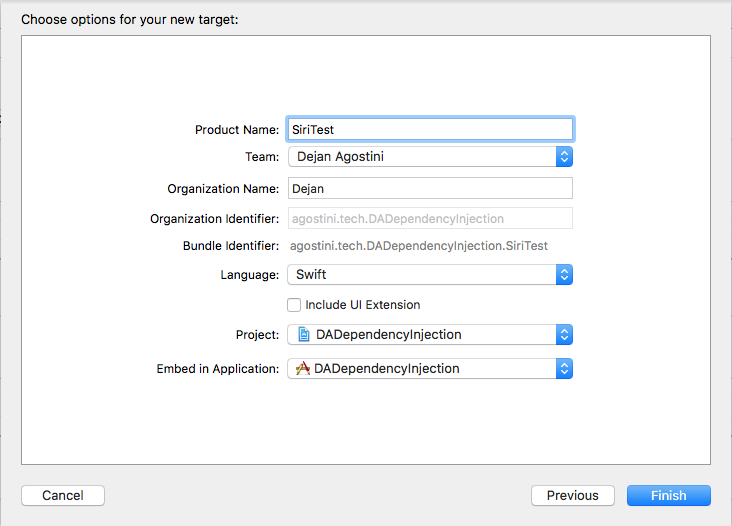Open the Embed in Application dropdown
Screen dimensions: 732x526
tap(420, 369)
